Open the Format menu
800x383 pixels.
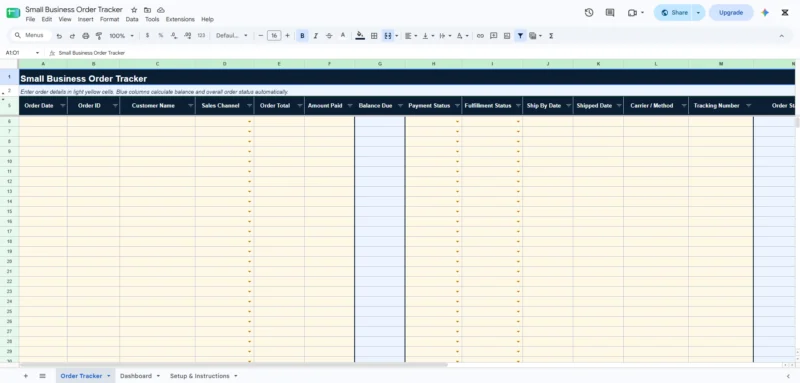tap(109, 19)
